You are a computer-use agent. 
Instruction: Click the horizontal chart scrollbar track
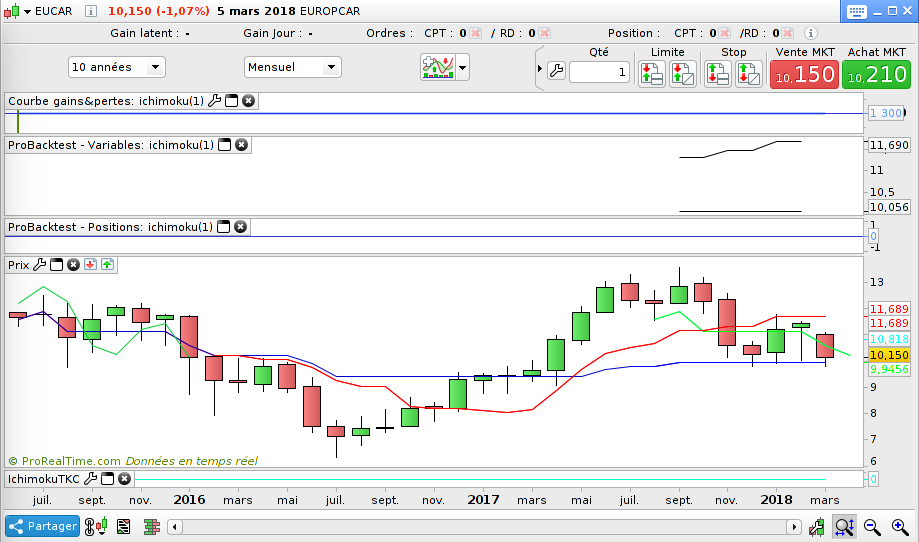pos(484,527)
